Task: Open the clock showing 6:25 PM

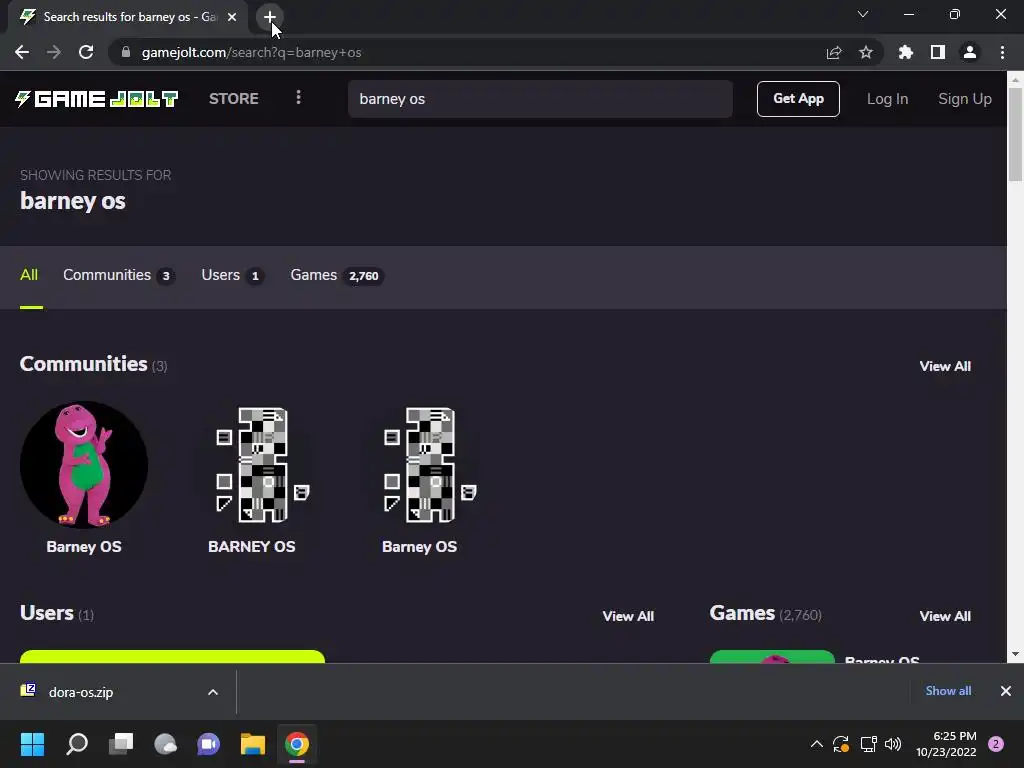Action: coord(946,744)
